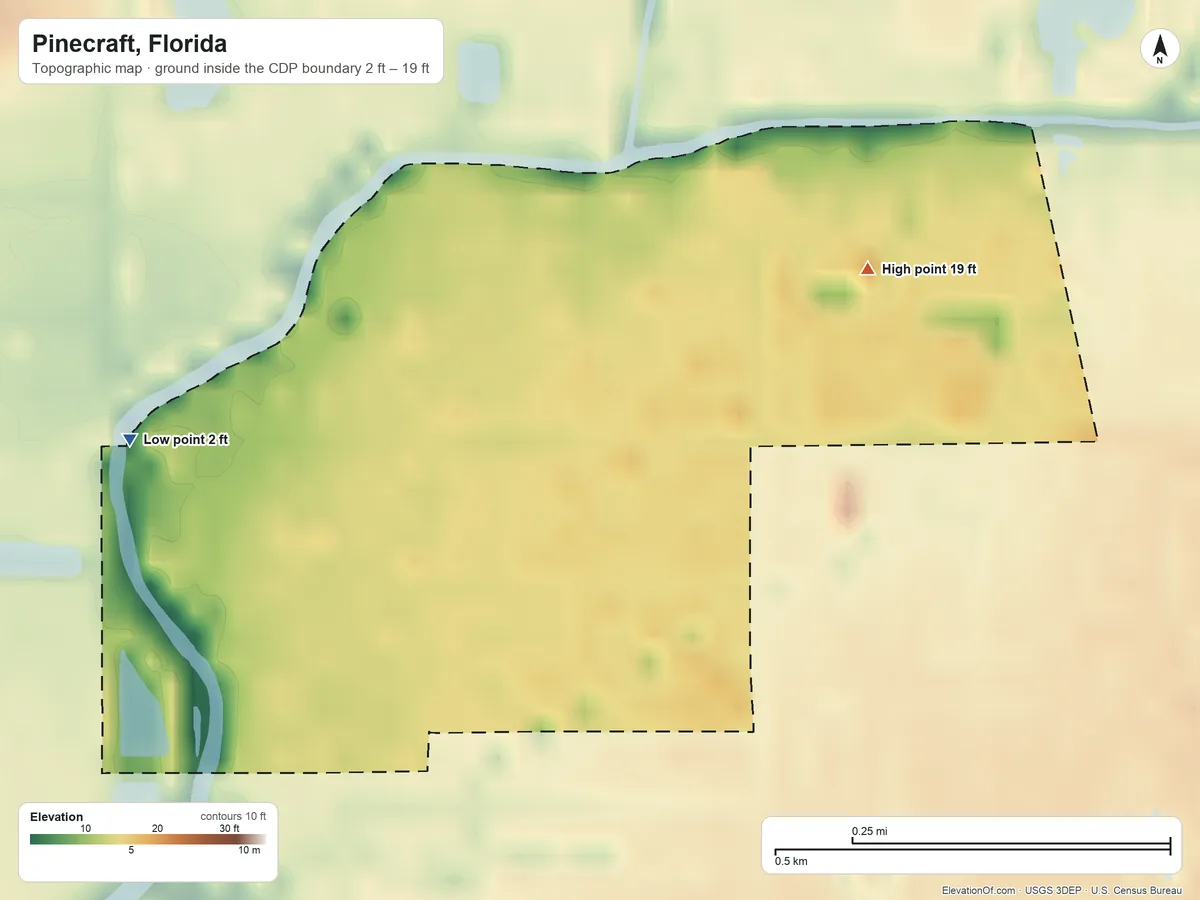
Task: Click the 'Pinecraft, Florida' map title
Action: (129, 44)
